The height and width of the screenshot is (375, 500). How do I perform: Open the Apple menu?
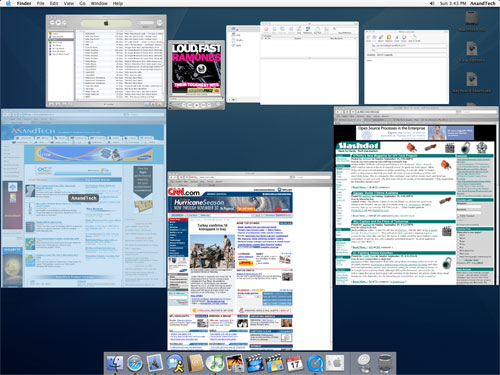[9, 3]
